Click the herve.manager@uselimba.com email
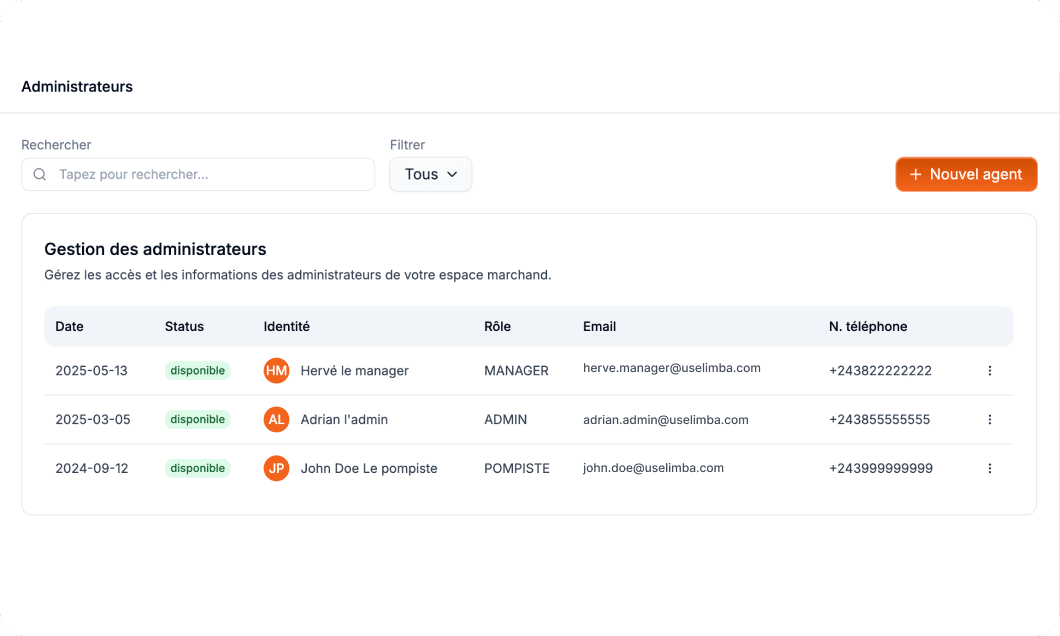This screenshot has width=1060, height=636. [671, 368]
